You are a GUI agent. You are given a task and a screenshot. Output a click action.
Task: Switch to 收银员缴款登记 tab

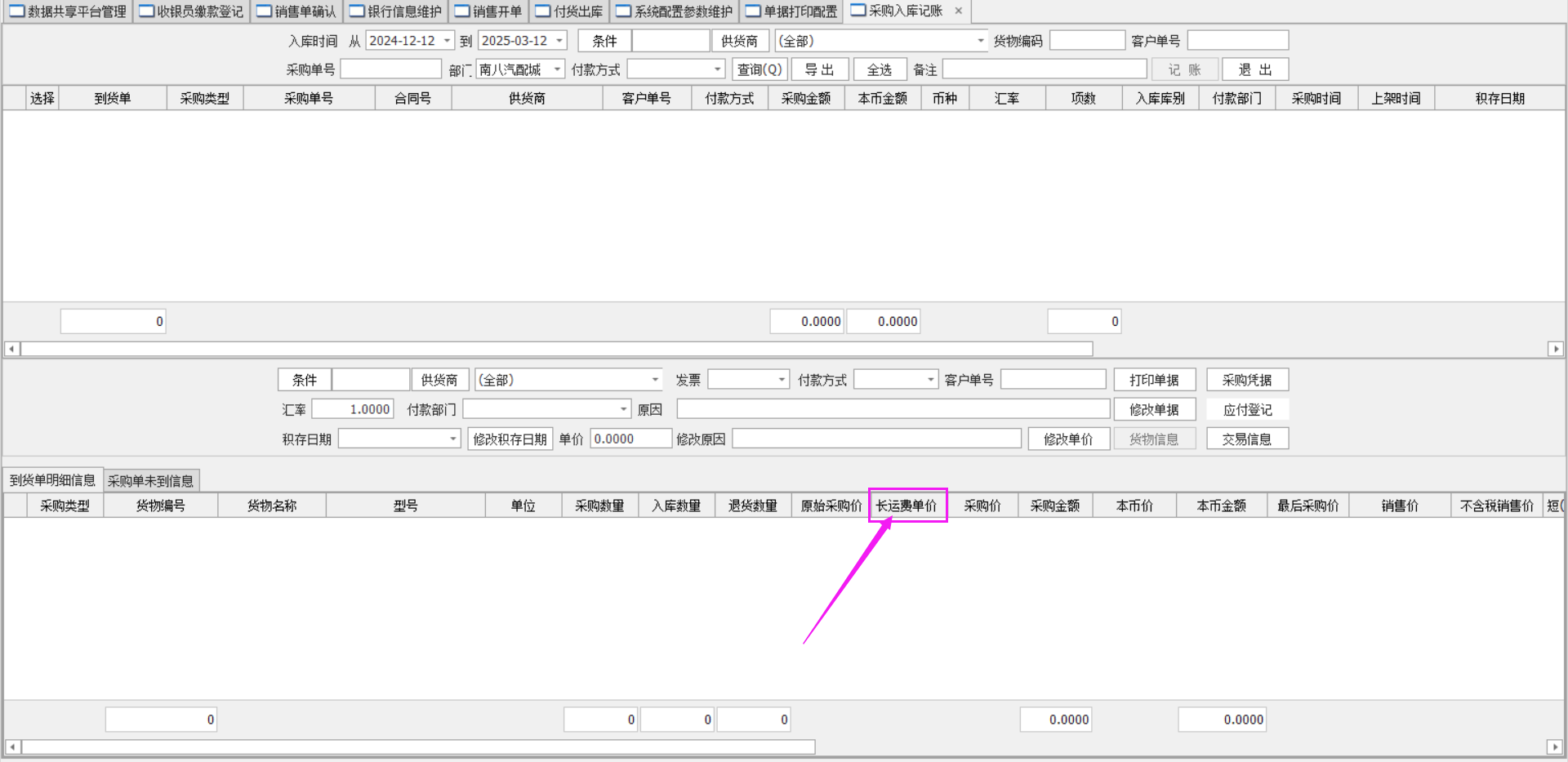click(x=191, y=11)
